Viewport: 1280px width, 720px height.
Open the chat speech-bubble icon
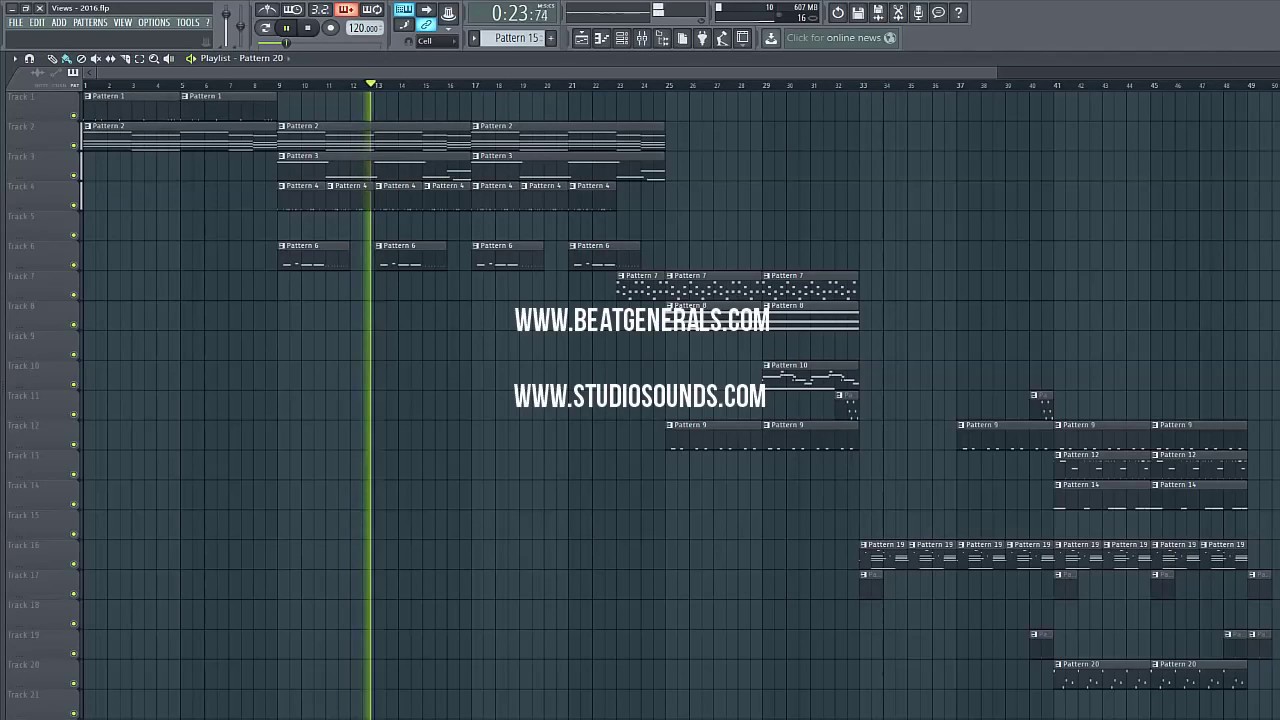click(x=938, y=13)
